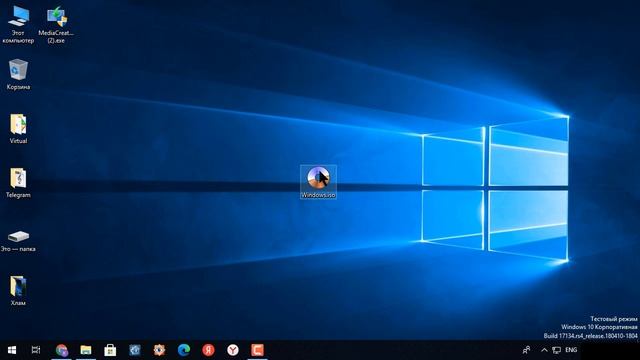Open the Windows Start menu
This screenshot has width=640, height=360.
(x=12, y=350)
